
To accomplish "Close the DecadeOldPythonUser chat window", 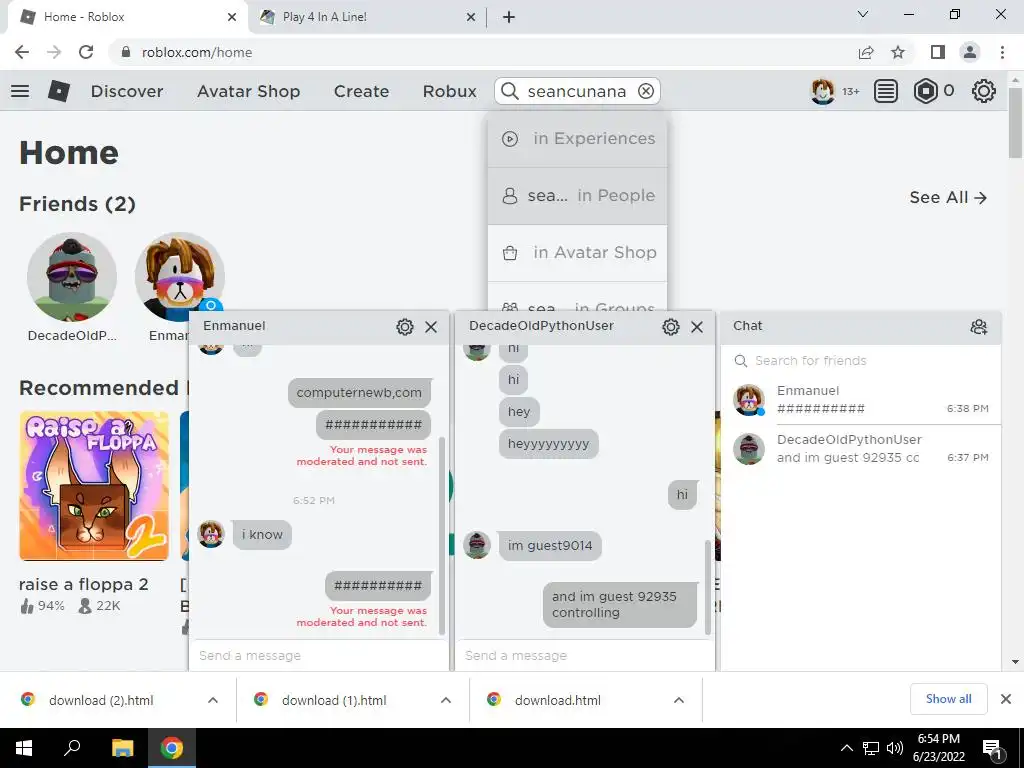I will [697, 327].
